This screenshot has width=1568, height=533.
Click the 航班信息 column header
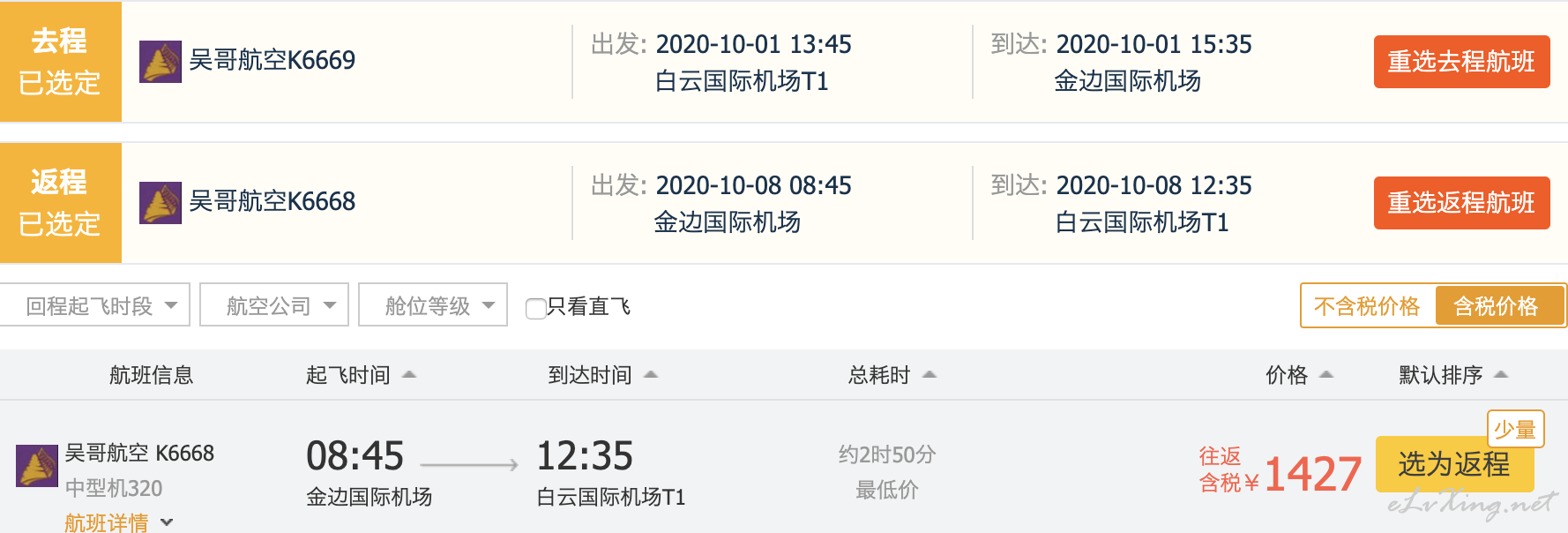151,375
